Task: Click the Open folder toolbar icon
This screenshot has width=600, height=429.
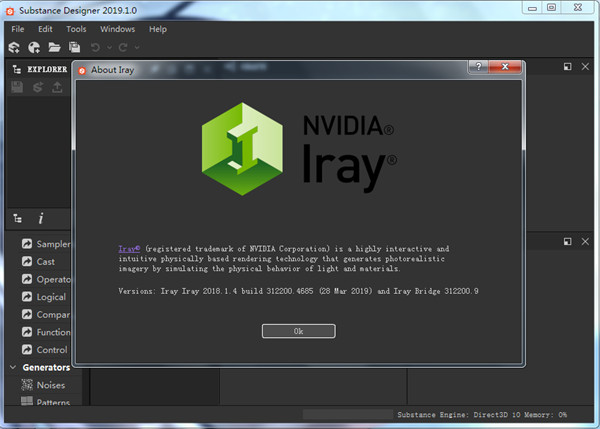Action: [54, 47]
